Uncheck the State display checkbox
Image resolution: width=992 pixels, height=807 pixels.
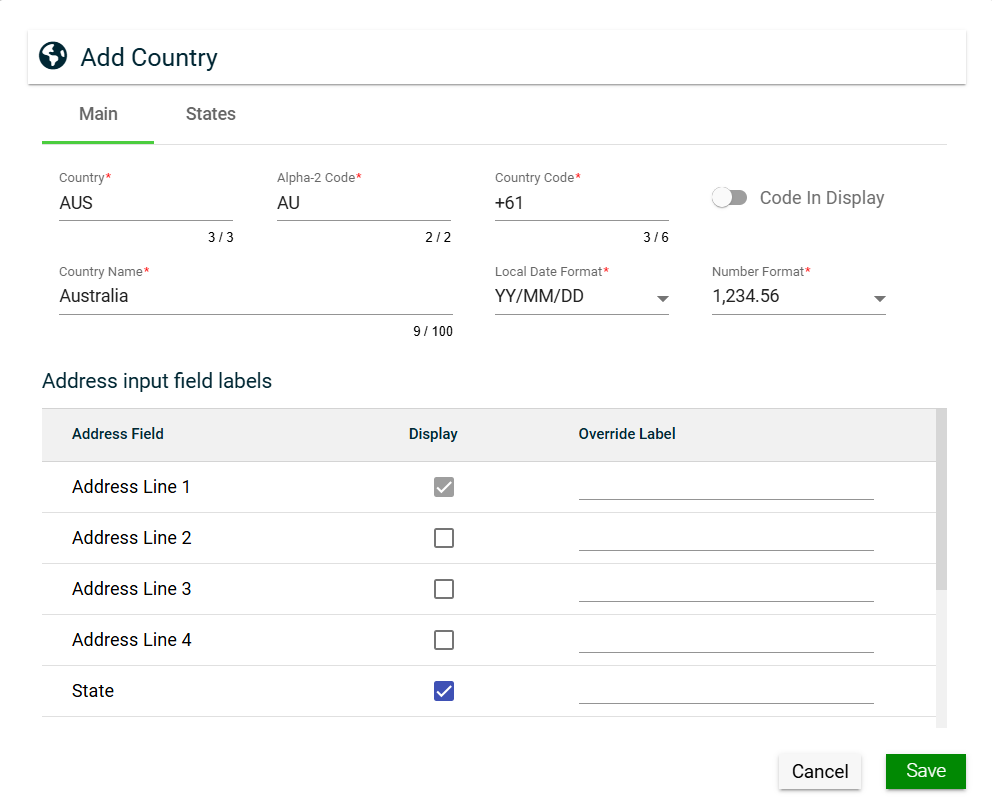444,691
